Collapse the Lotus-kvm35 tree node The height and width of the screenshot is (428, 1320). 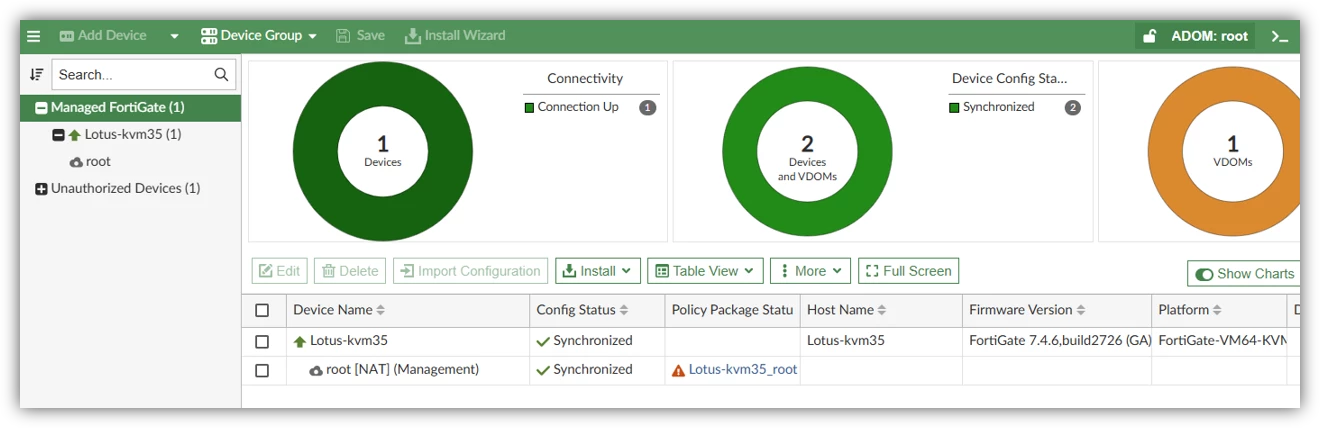pyautogui.click(x=58, y=135)
